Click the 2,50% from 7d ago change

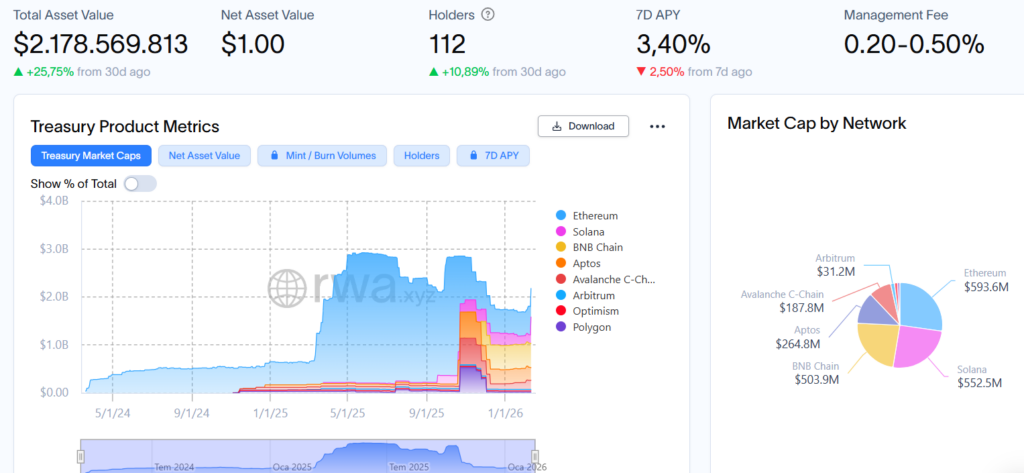[694, 72]
